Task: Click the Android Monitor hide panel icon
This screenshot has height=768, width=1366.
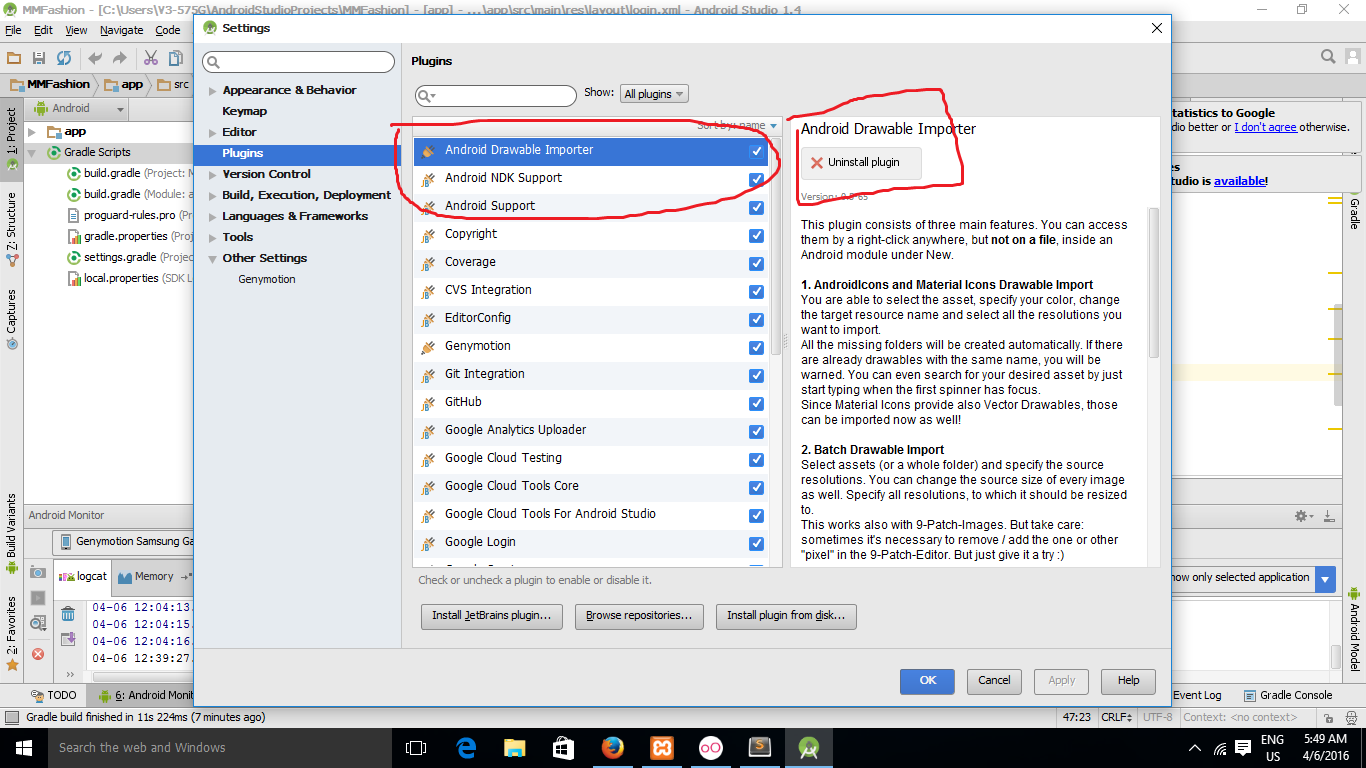Action: pos(1329,516)
